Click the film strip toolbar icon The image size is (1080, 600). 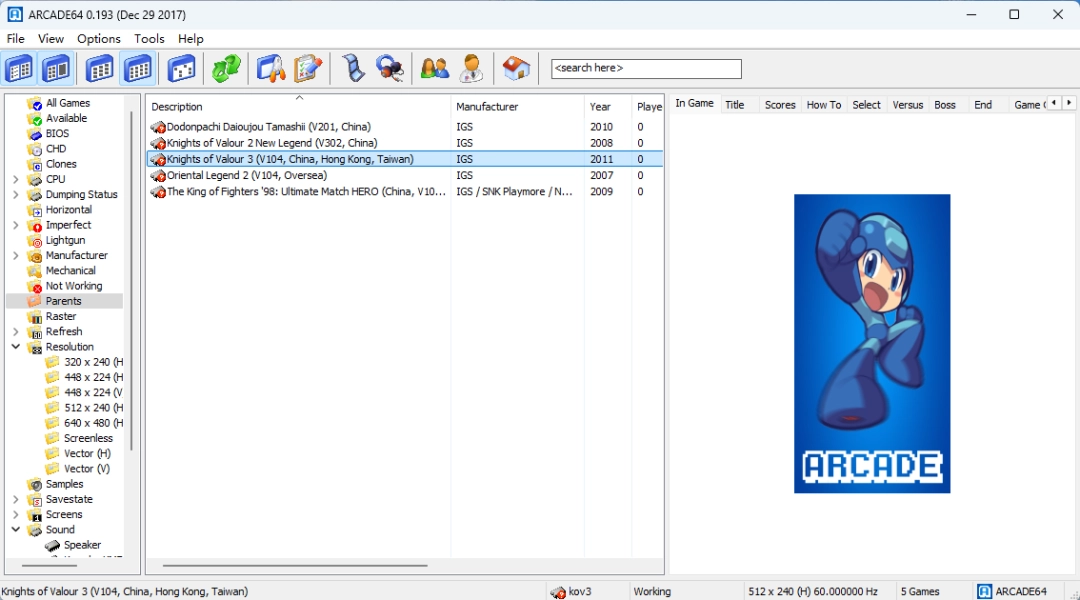coord(353,68)
